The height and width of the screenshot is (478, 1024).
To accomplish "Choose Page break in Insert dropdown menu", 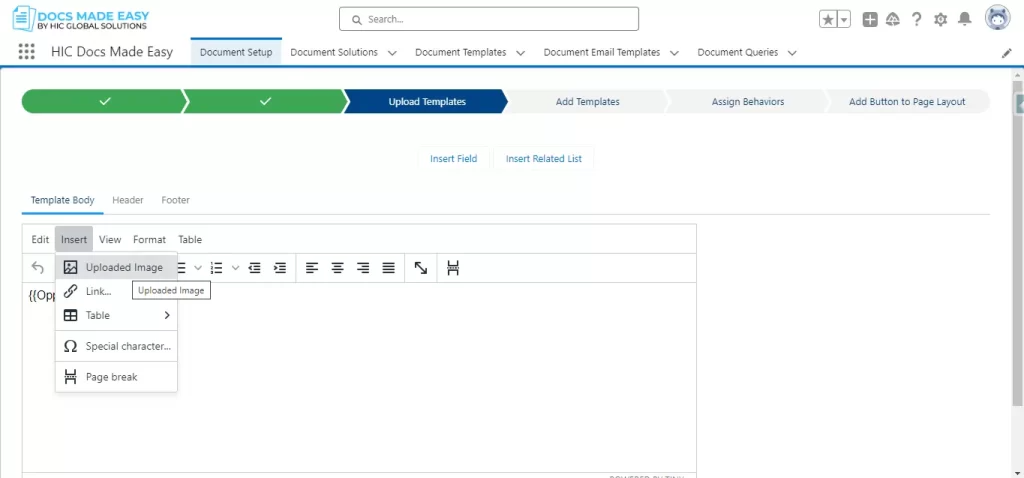I will tap(116, 377).
